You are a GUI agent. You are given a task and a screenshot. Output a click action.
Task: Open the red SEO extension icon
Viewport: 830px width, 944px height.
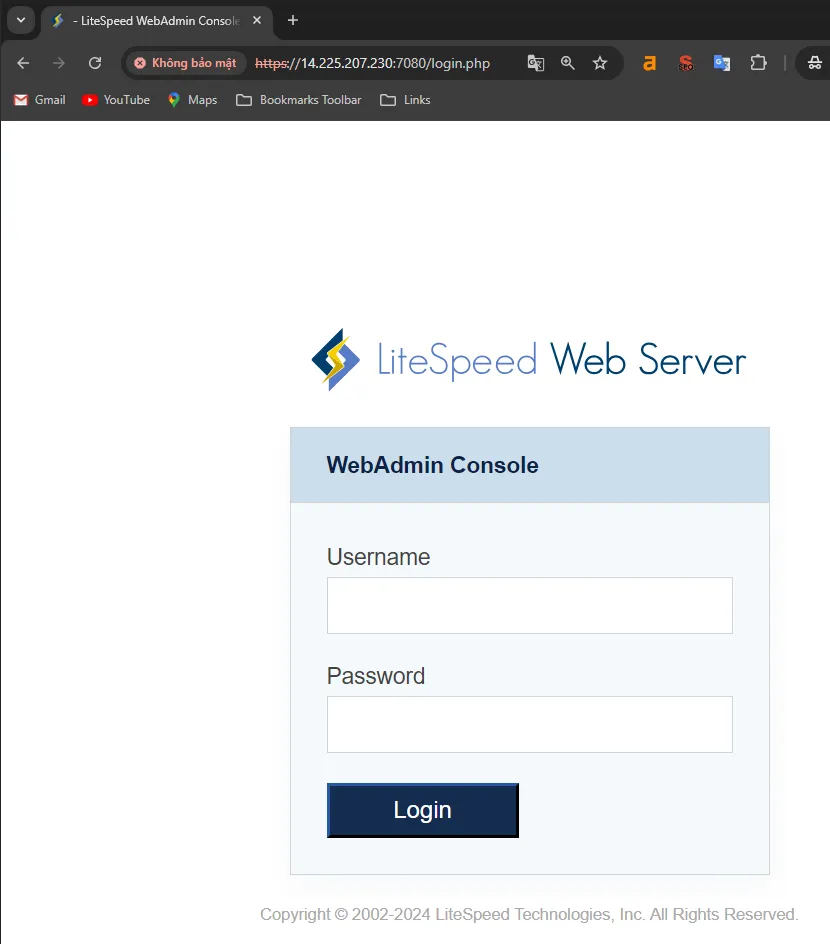coord(686,63)
